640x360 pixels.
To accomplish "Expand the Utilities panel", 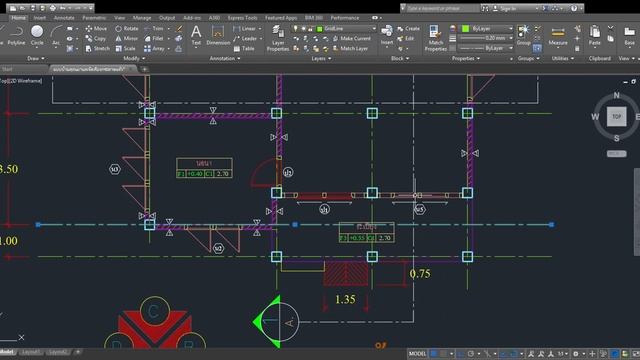I will pyautogui.click(x=563, y=58).
